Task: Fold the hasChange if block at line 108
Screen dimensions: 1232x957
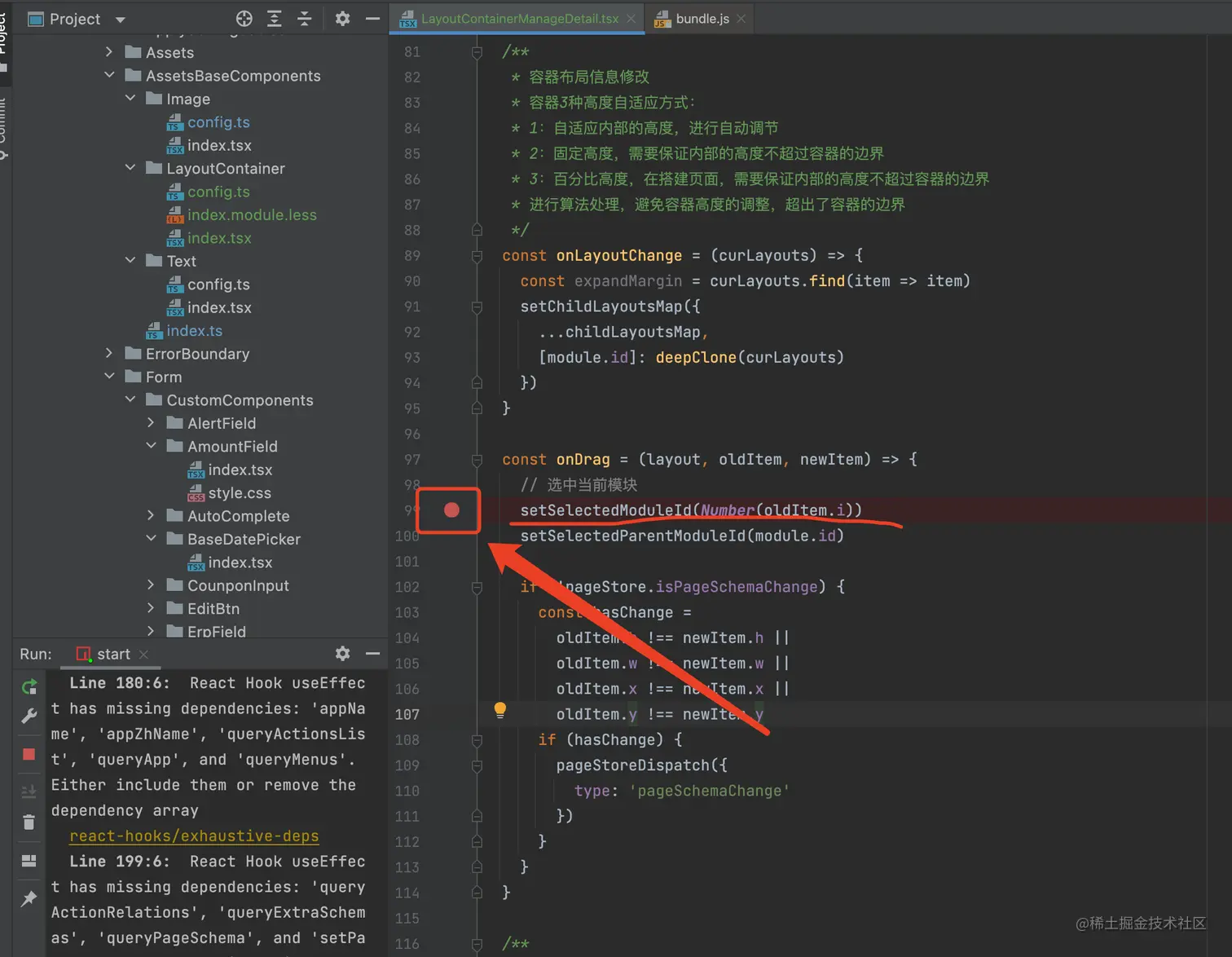Action: (x=477, y=740)
